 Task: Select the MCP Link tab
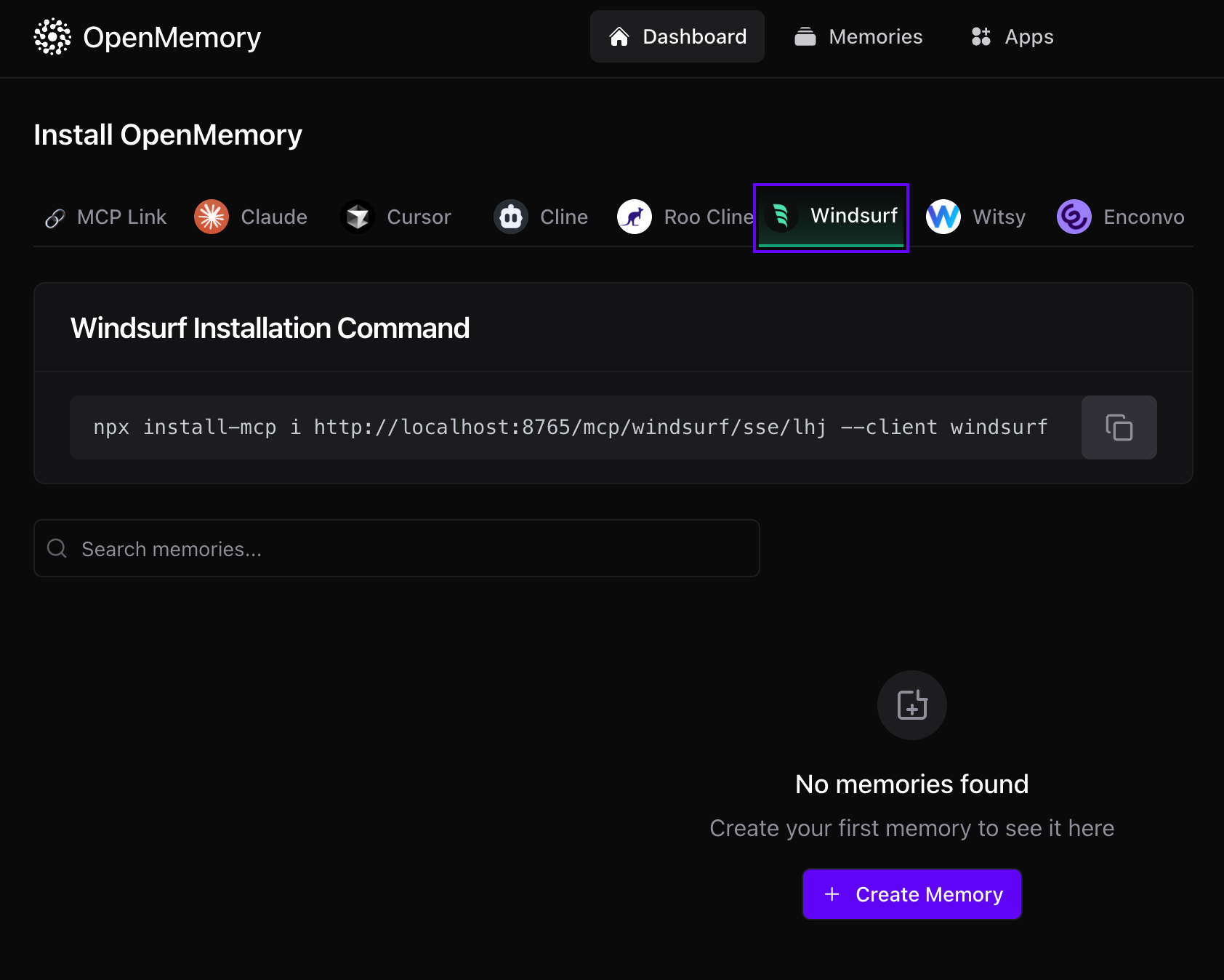pos(106,217)
